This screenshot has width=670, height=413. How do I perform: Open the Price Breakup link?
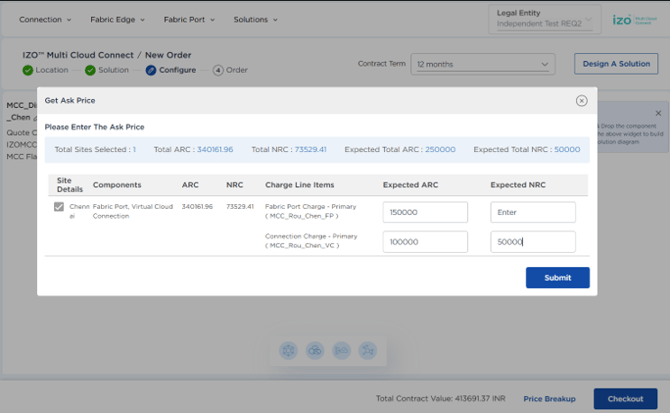click(x=550, y=398)
